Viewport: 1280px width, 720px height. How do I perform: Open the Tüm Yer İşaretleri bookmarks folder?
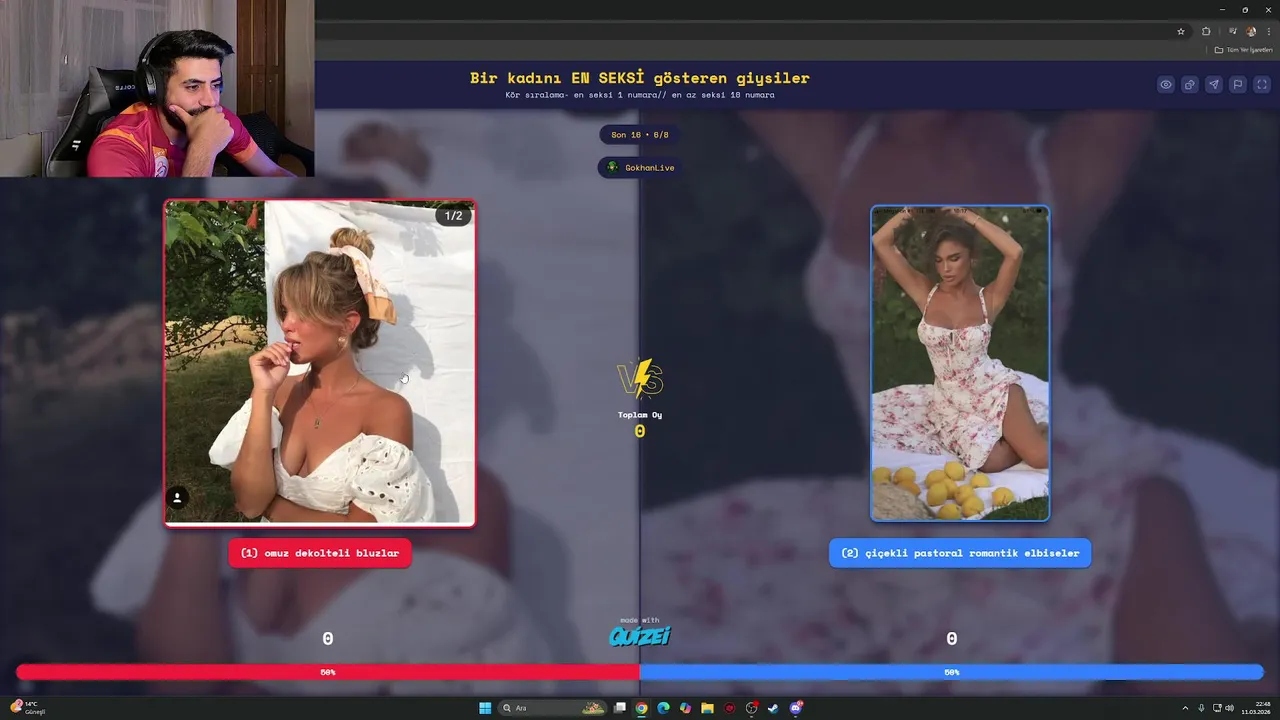[1243, 50]
